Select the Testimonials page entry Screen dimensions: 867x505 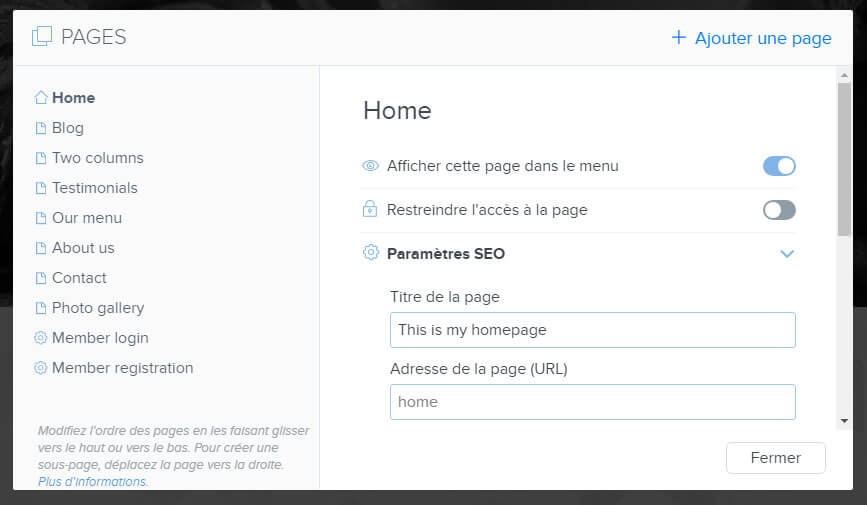[x=95, y=188]
